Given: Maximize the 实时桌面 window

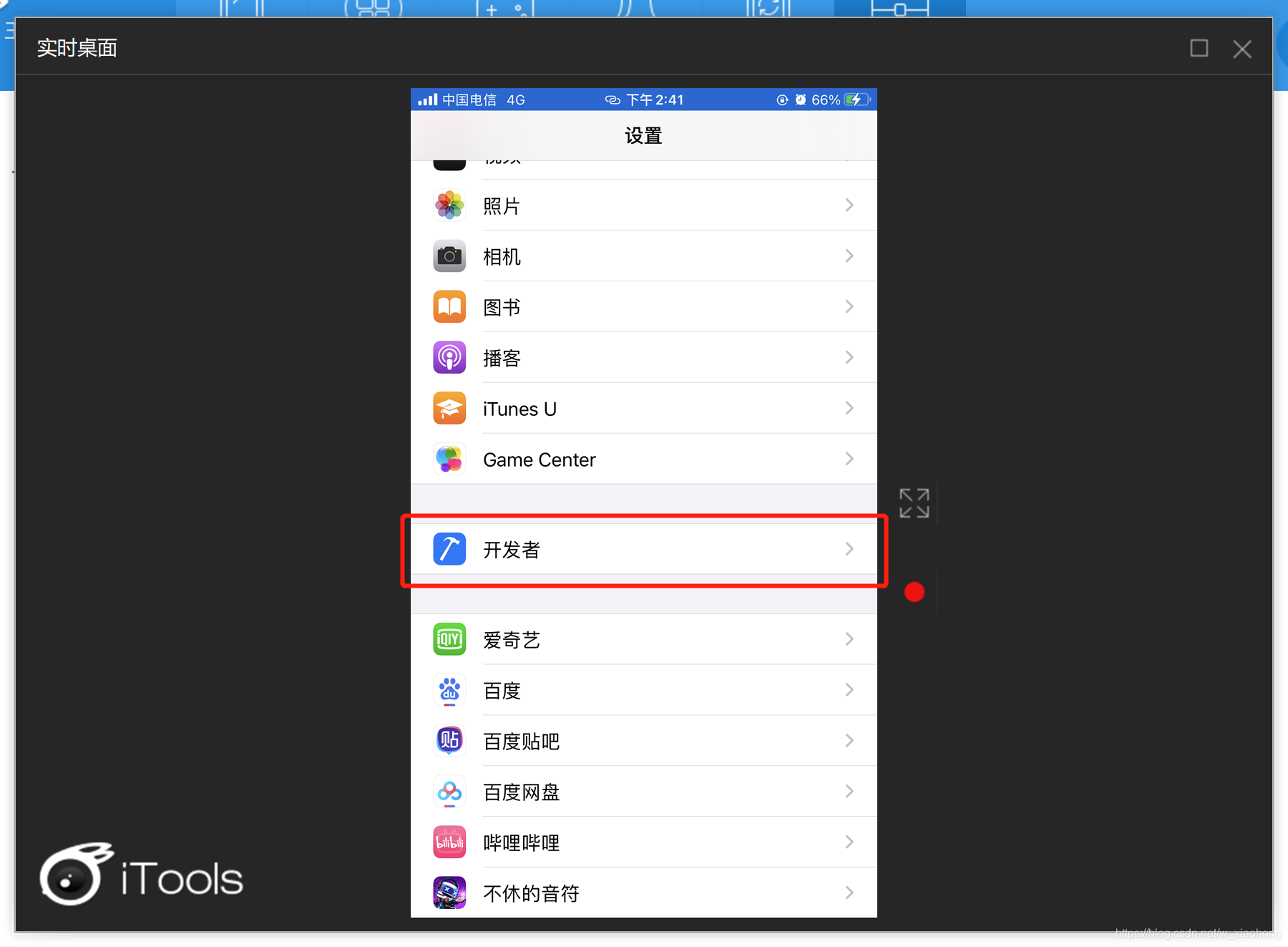Looking at the screenshot, I should 1199,48.
